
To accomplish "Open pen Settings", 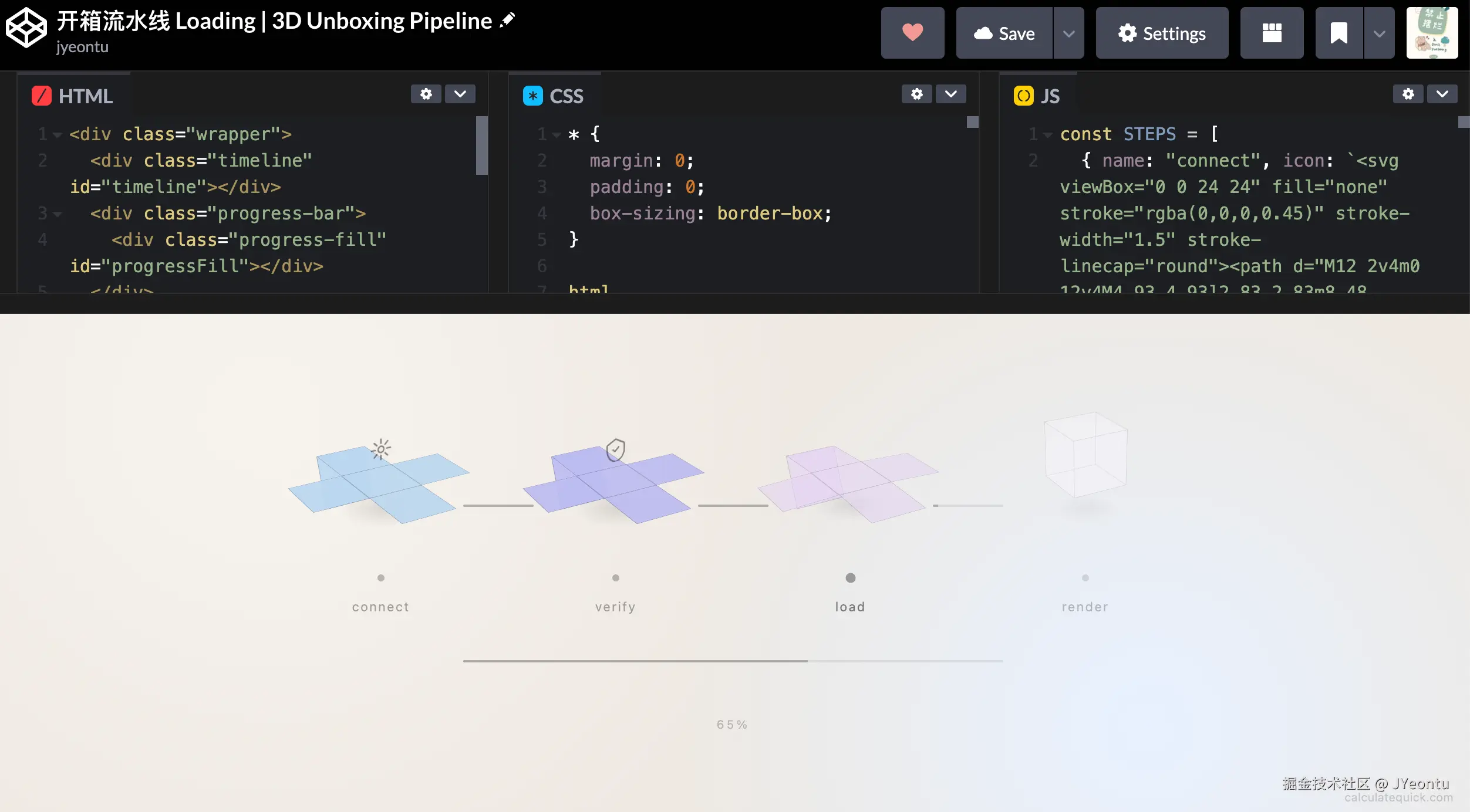I will [1162, 33].
